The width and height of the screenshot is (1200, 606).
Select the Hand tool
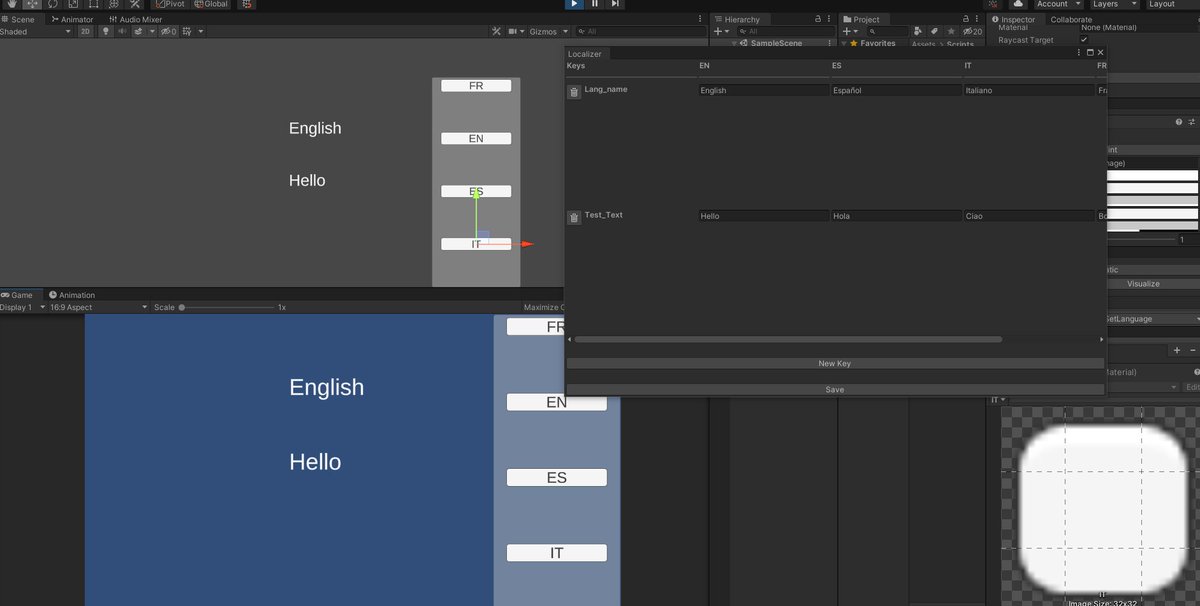tap(12, 4)
